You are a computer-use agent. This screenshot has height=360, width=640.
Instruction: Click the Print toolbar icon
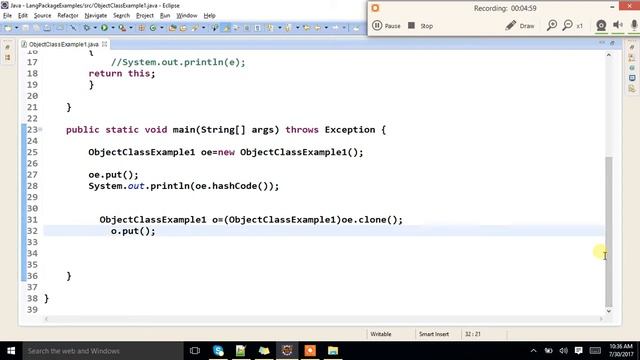(x=47, y=28)
